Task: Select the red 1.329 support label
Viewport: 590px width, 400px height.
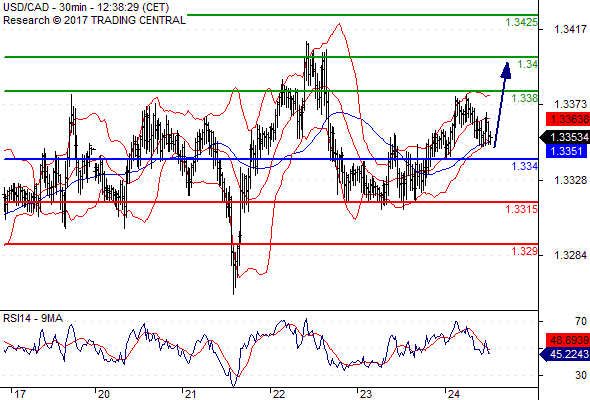Action: [x=525, y=251]
